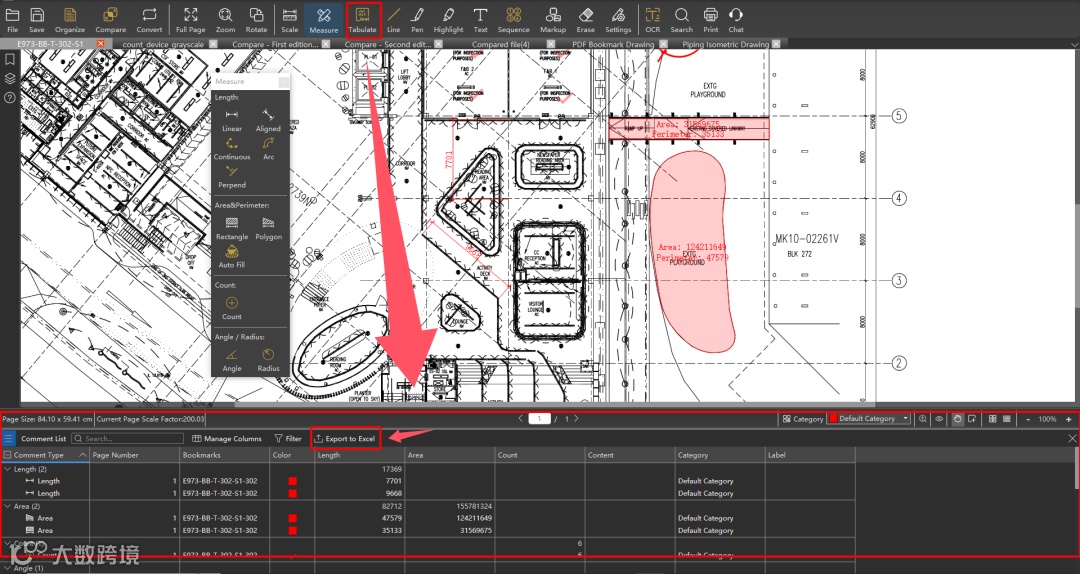Toggle the comment list hamburger button
Image resolution: width=1080 pixels, height=574 pixels.
9,438
